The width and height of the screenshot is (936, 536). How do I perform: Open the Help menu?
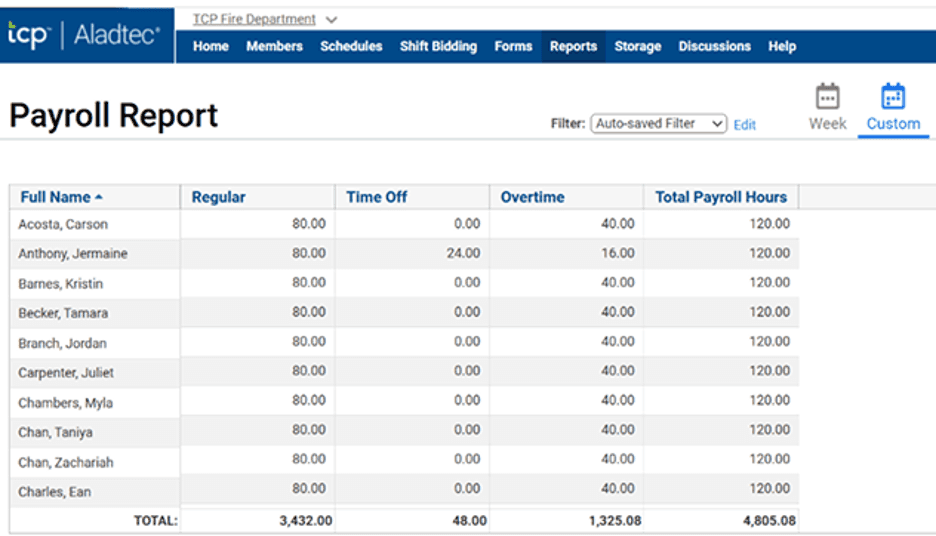pos(782,46)
